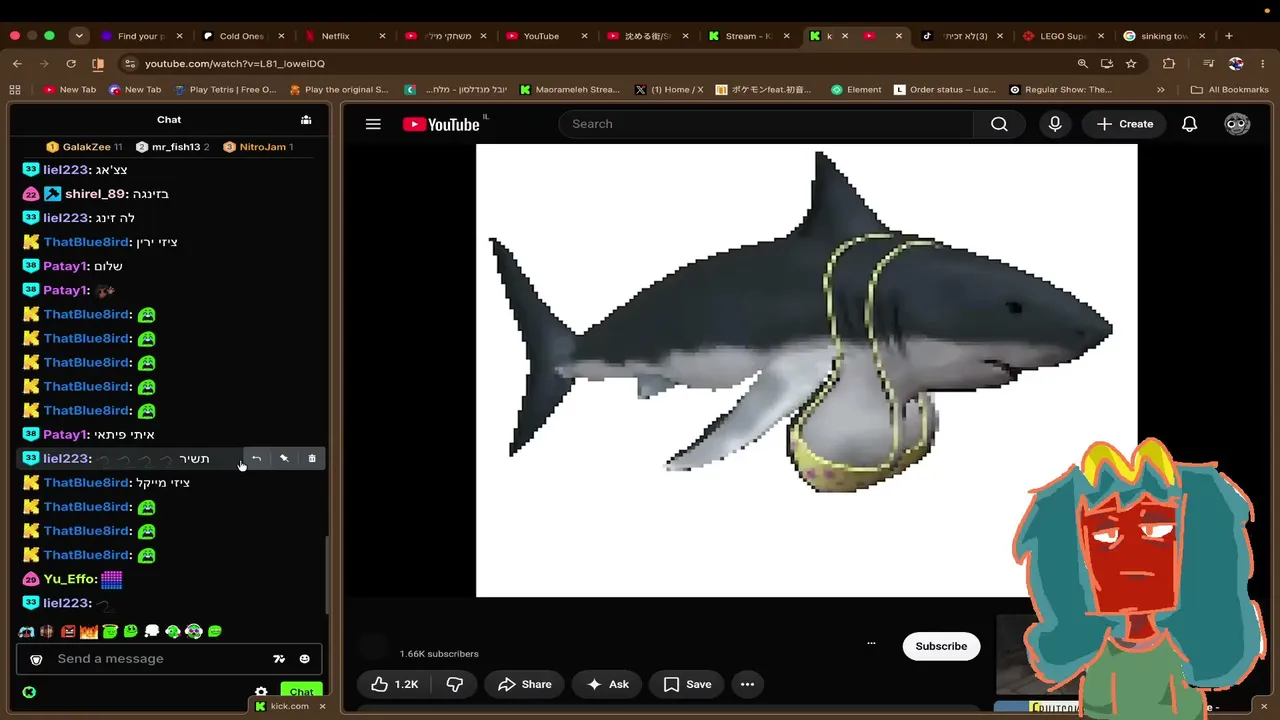
Task: Open the (1) Home / X bookmark
Action: coord(669,89)
